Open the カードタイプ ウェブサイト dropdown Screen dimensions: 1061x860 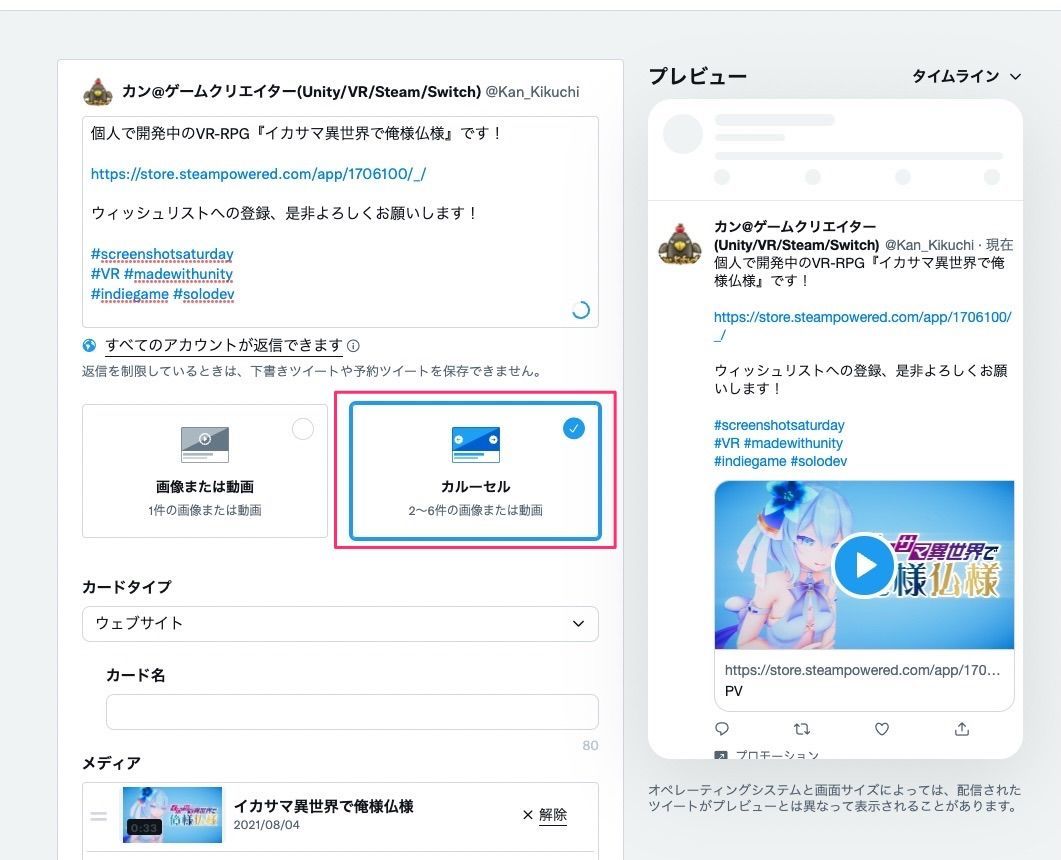[340, 623]
